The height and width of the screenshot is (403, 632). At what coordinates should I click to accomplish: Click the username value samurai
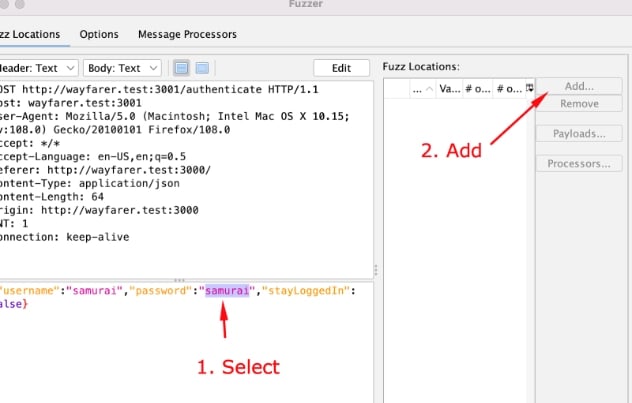coord(94,291)
